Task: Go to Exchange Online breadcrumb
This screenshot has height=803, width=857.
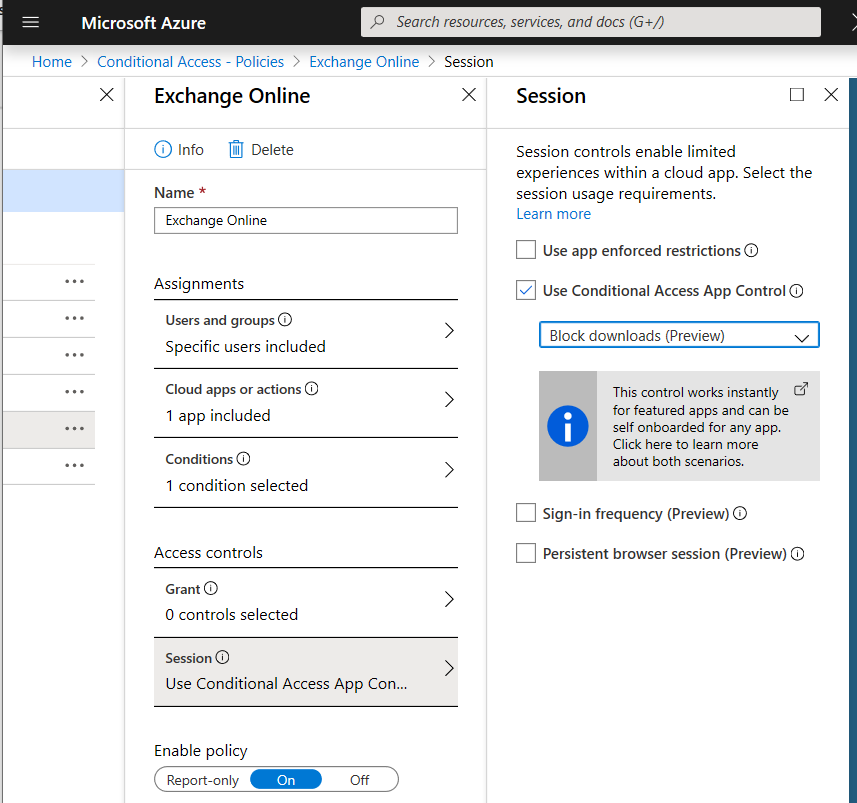Action: [364, 62]
